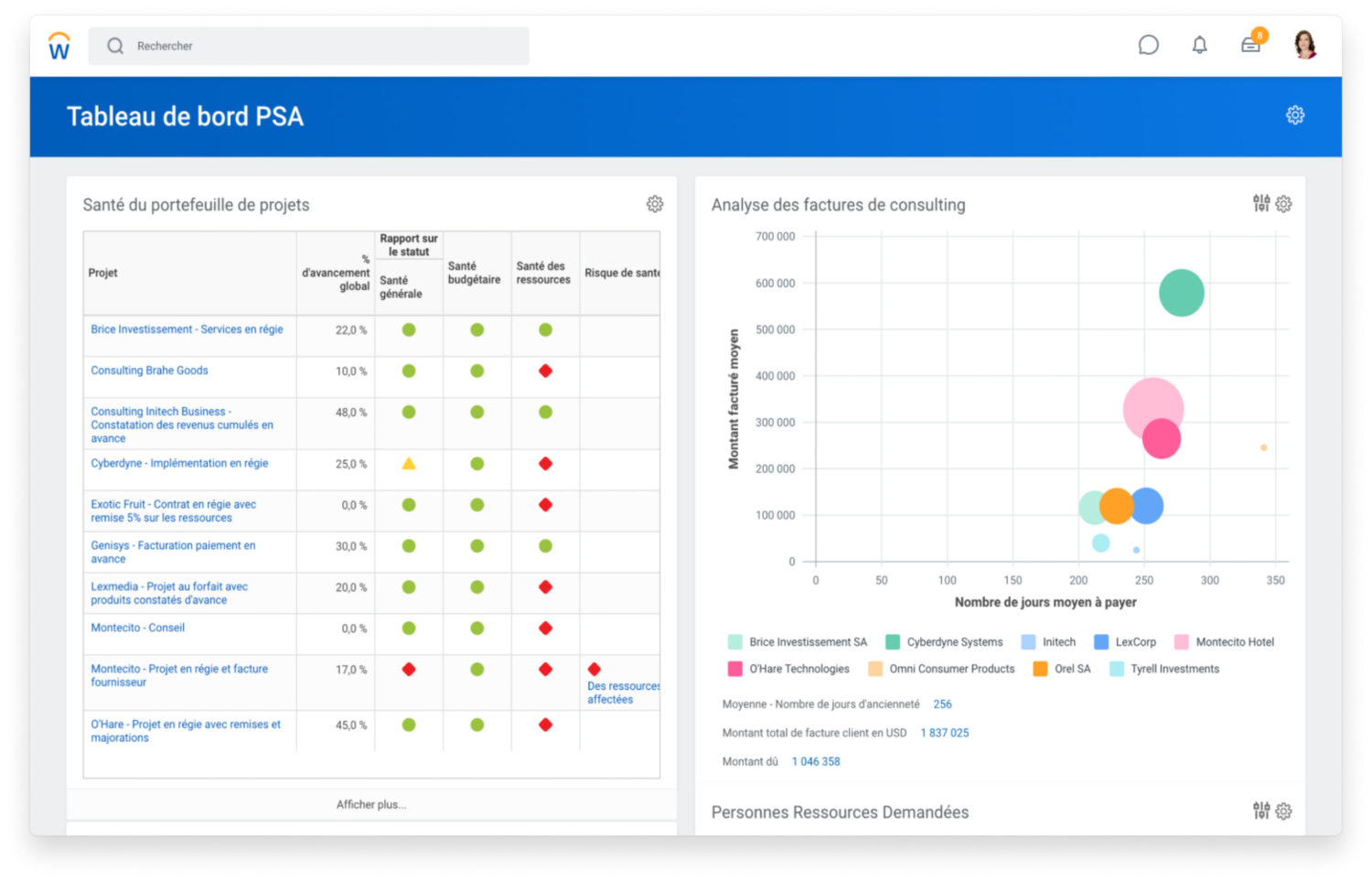Click the yellow warning triangle for Cyberdyne
This screenshot has height=881, width=1372.
click(x=409, y=464)
